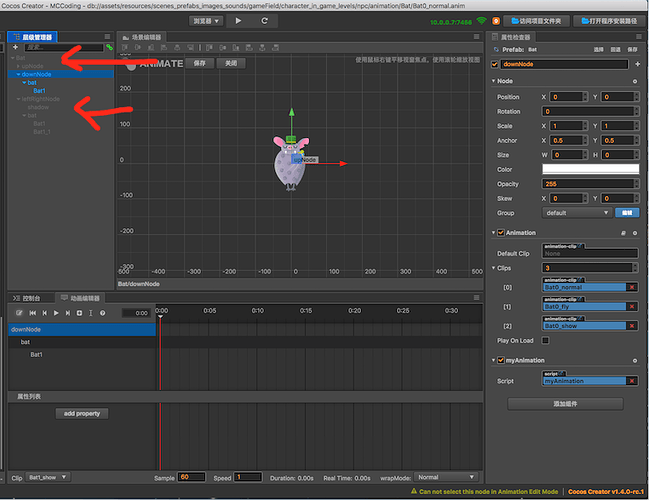The height and width of the screenshot is (500, 649).
Task: Toggle the myAnimation component checkbox
Action: coord(501,360)
